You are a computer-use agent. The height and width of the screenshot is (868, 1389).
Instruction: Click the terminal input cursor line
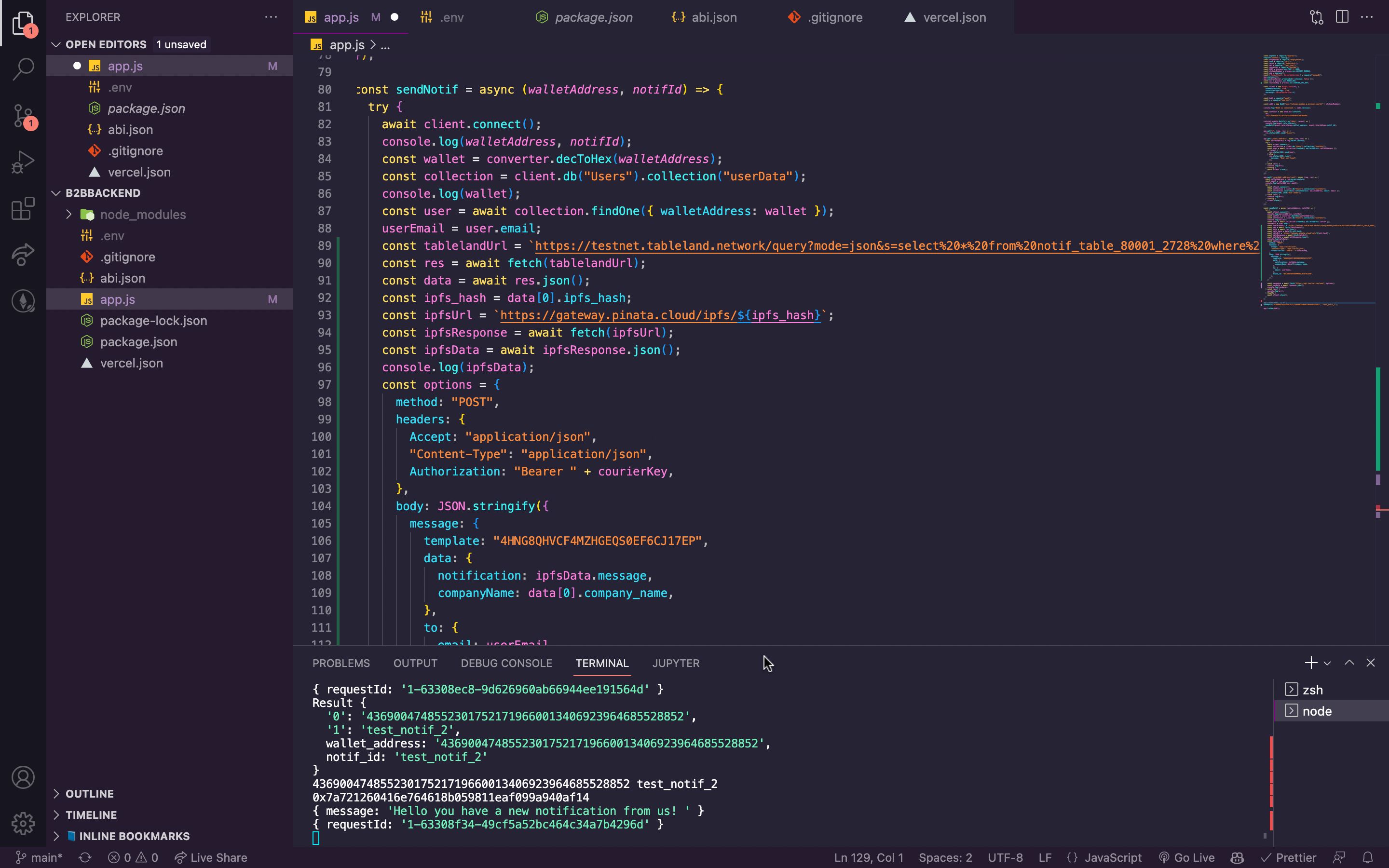click(x=316, y=838)
